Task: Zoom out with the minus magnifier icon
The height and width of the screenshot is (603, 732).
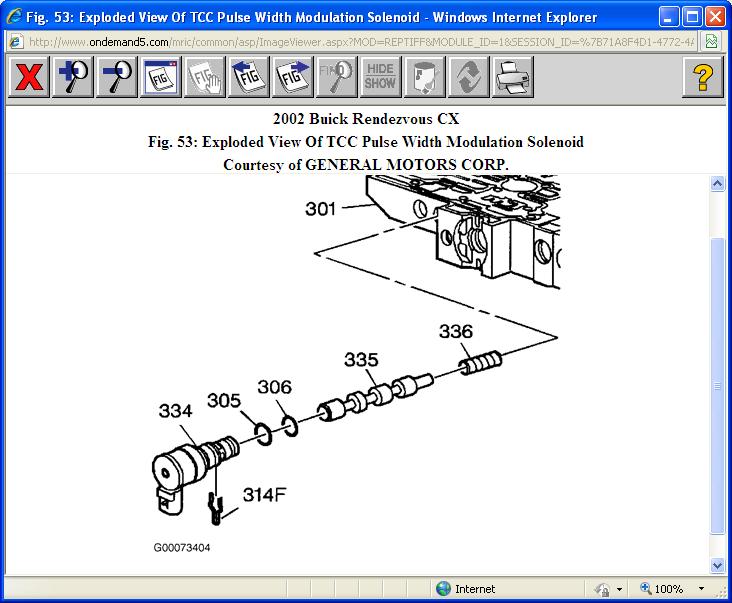Action: (117, 77)
